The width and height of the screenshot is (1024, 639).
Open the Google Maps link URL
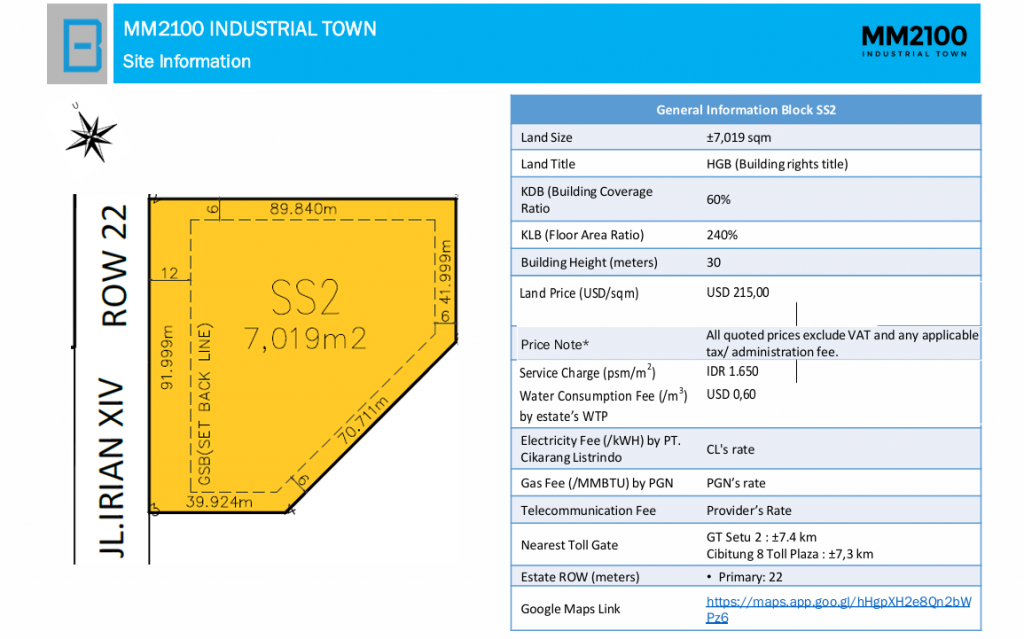[x=838, y=609]
